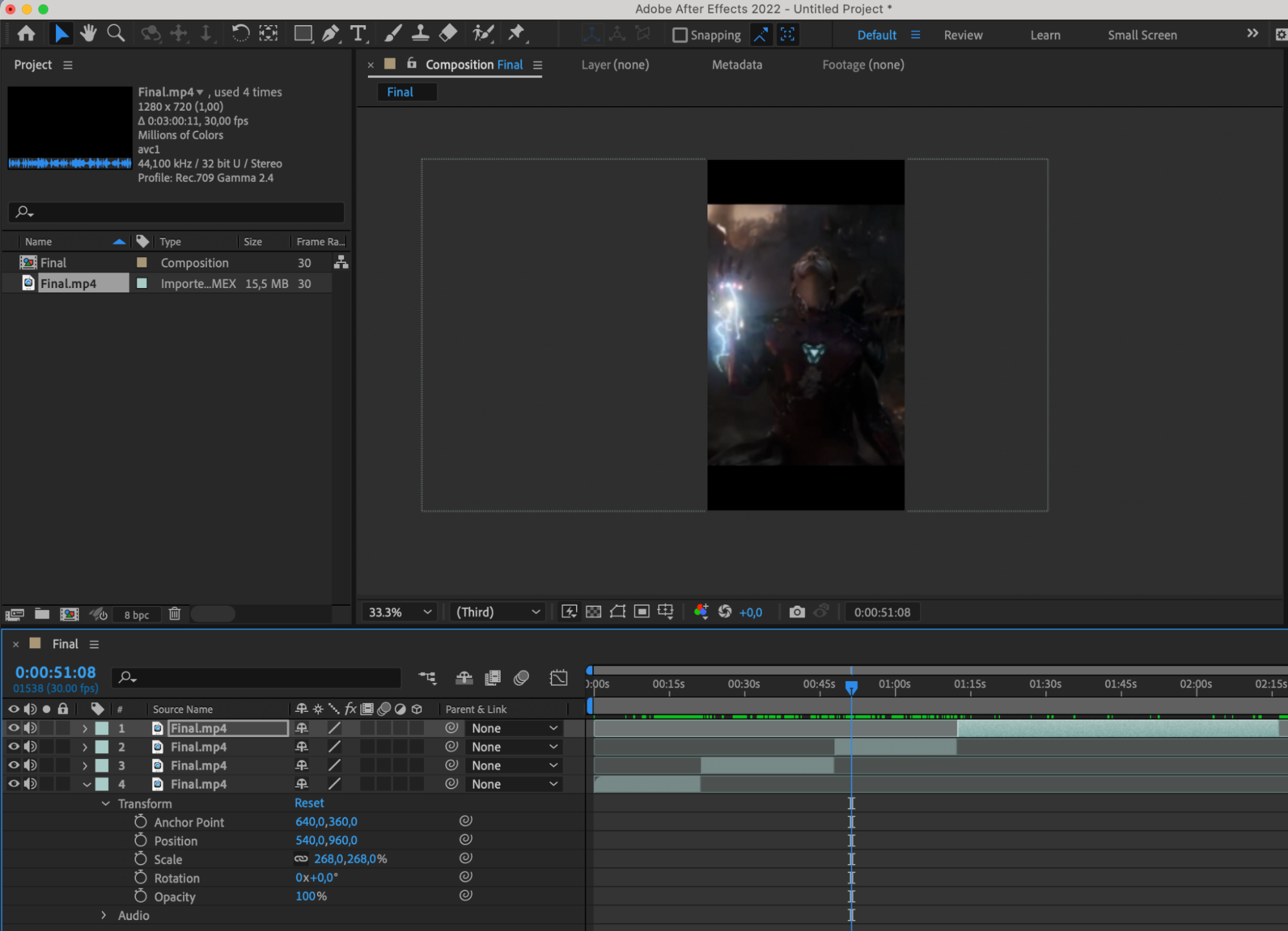The height and width of the screenshot is (931, 1288).
Task: Click the teal label swatch of layer 1
Action: click(x=102, y=728)
